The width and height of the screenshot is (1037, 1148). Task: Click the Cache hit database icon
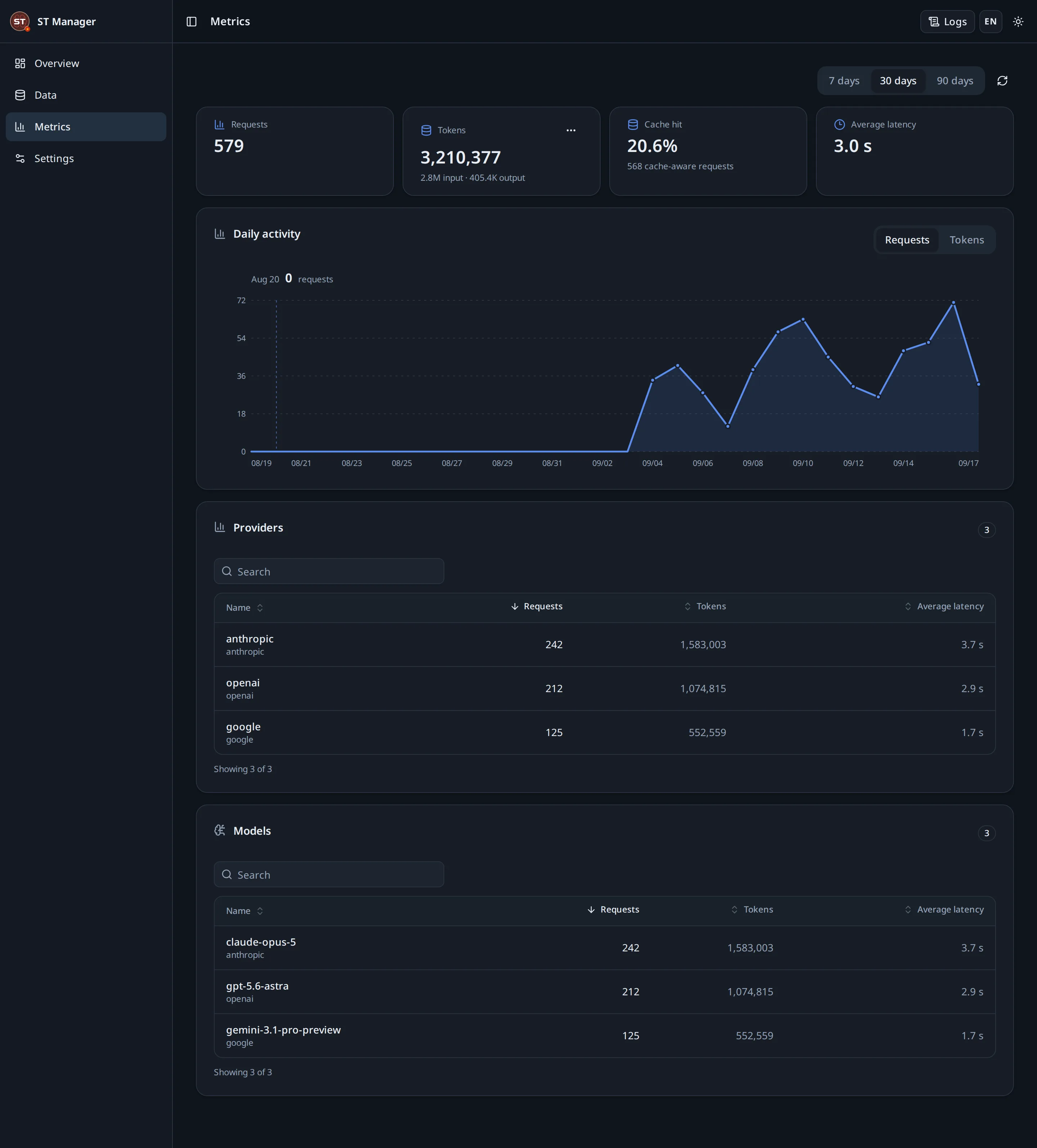click(x=633, y=124)
